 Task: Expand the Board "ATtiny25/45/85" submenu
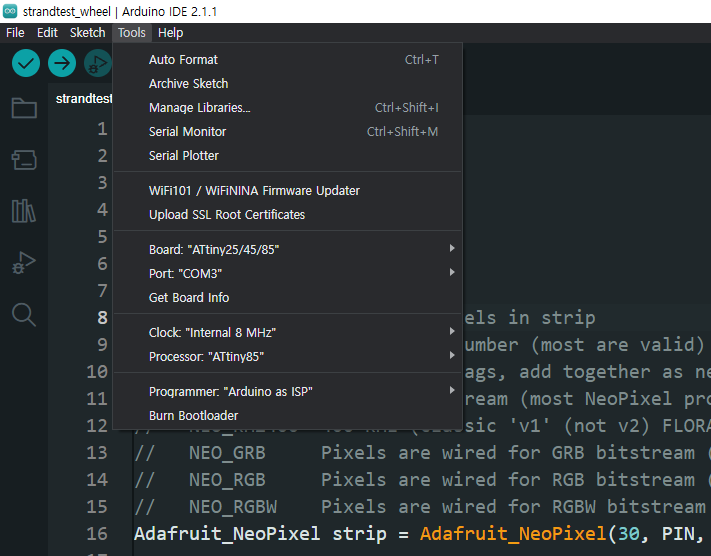point(287,249)
